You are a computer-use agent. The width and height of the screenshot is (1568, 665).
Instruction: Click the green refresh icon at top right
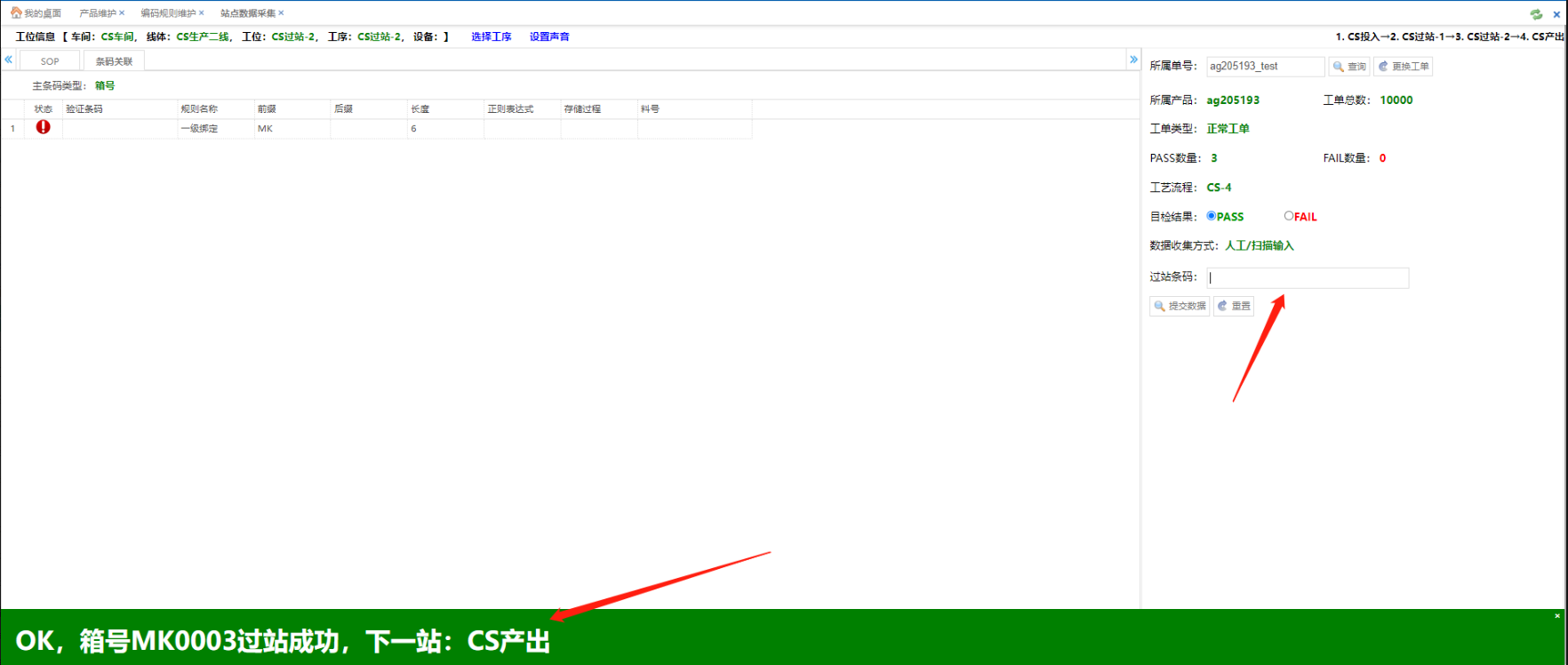click(x=1536, y=13)
